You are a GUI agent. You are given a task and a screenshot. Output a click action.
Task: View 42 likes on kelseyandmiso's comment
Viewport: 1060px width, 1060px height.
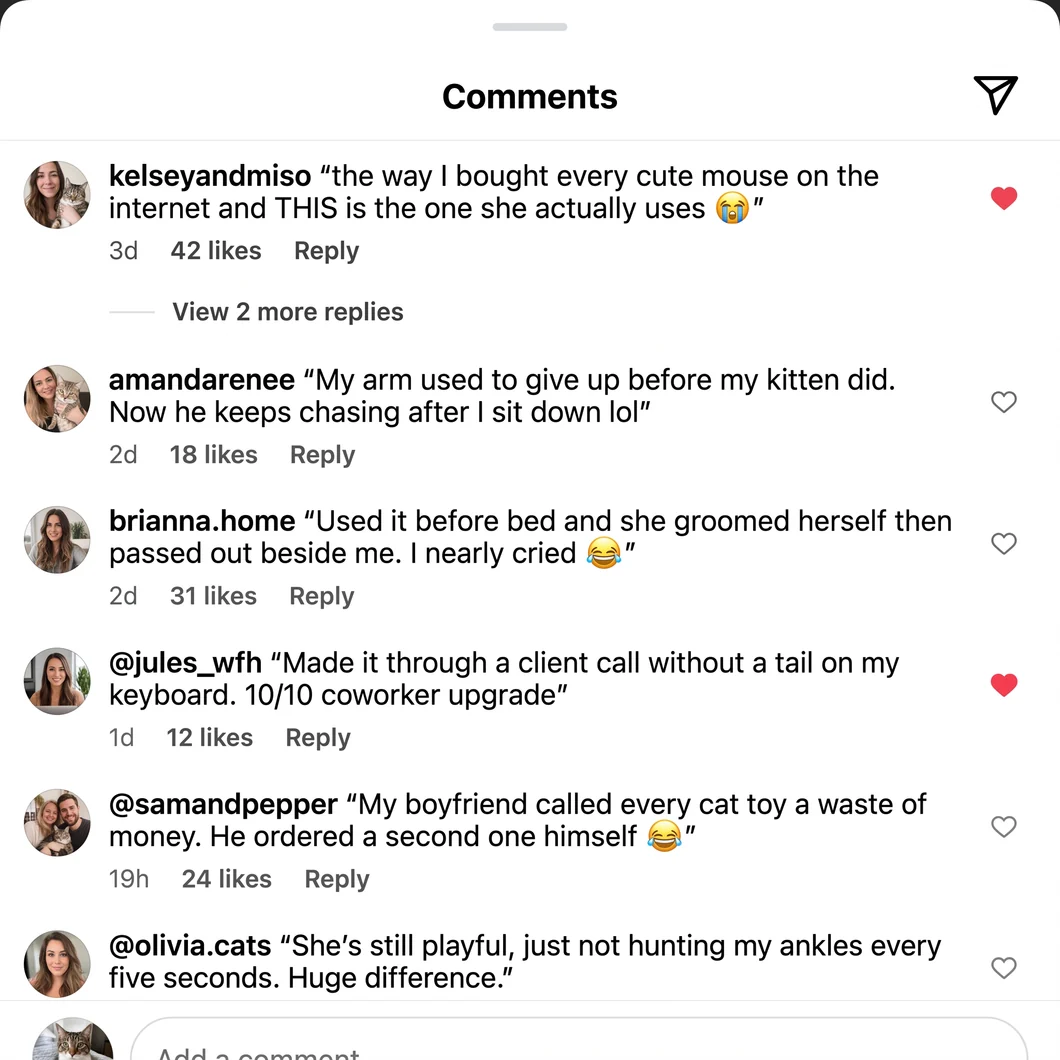[x=216, y=251]
